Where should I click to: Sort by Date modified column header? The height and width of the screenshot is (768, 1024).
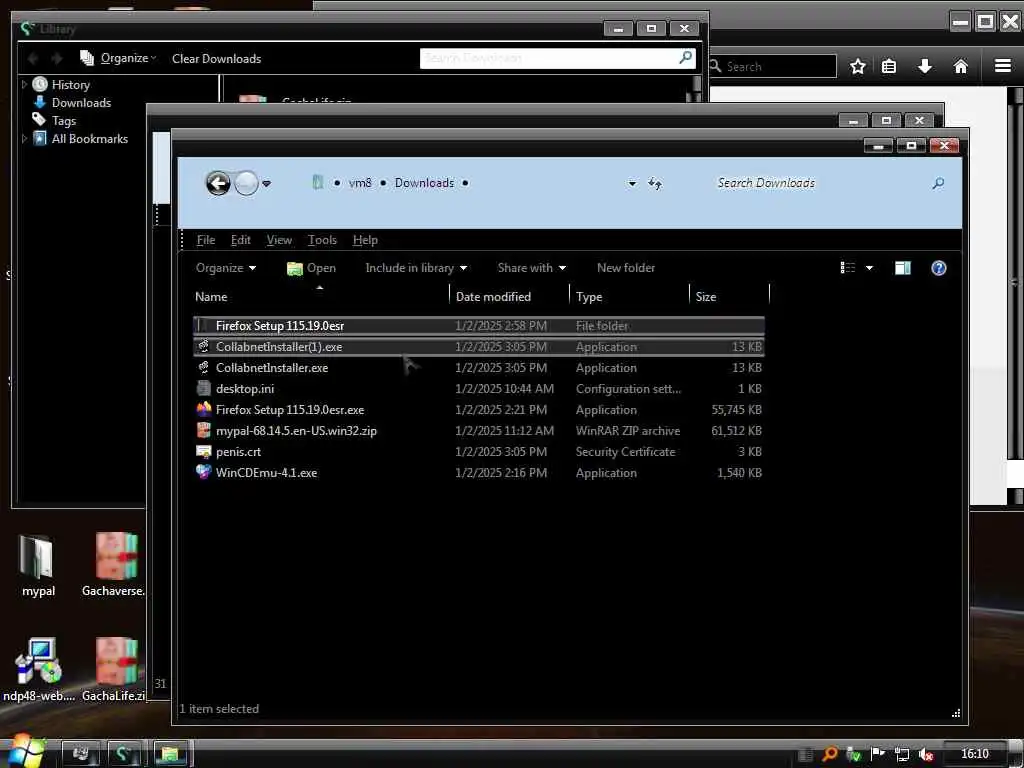[509, 296]
